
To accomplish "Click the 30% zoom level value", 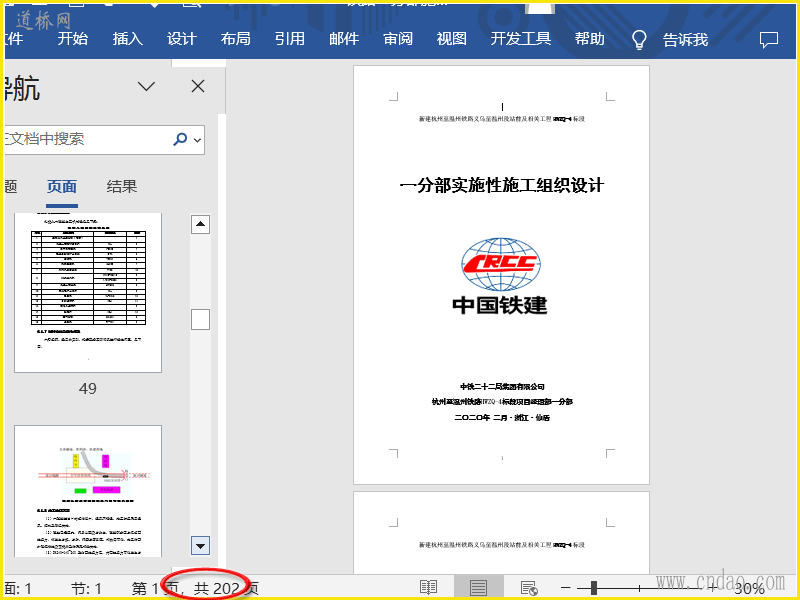I will click(749, 589).
